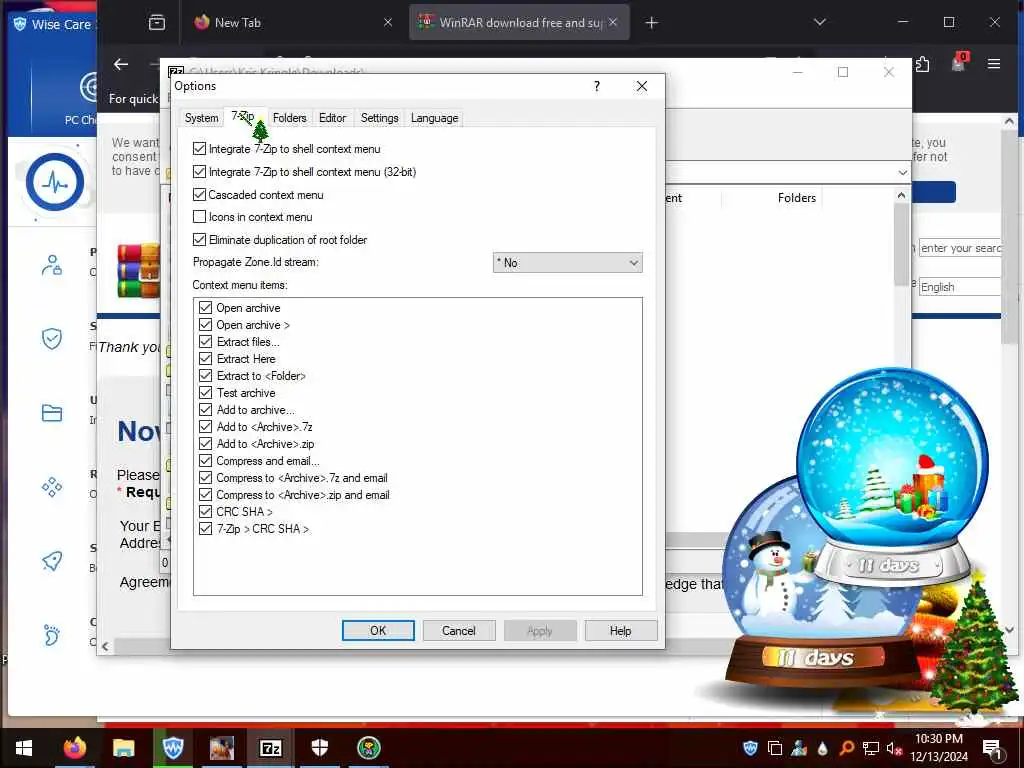Click 7-Zip file list vertical scrollbar

[x=901, y=242]
